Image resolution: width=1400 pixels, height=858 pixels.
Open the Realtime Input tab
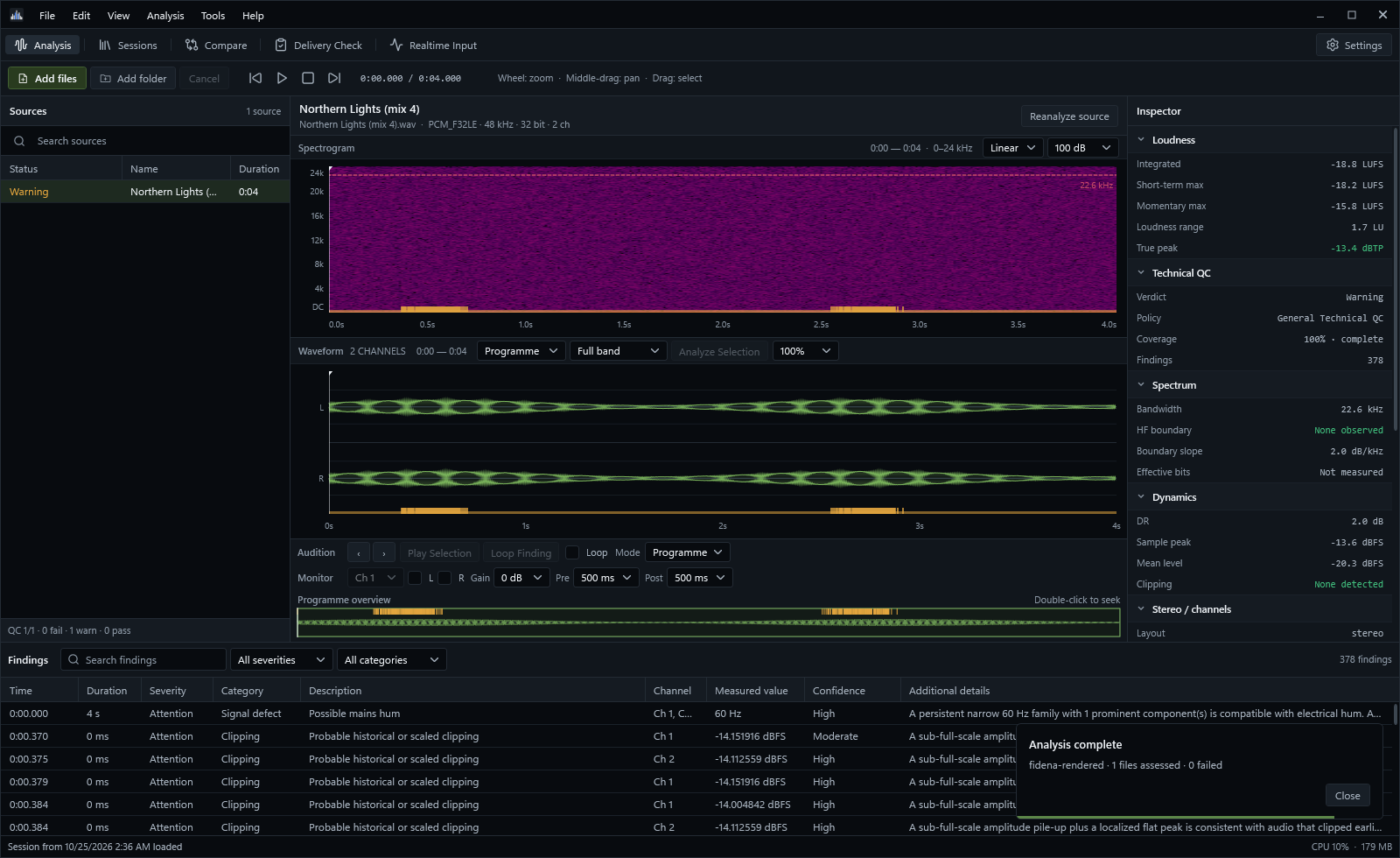coord(433,45)
